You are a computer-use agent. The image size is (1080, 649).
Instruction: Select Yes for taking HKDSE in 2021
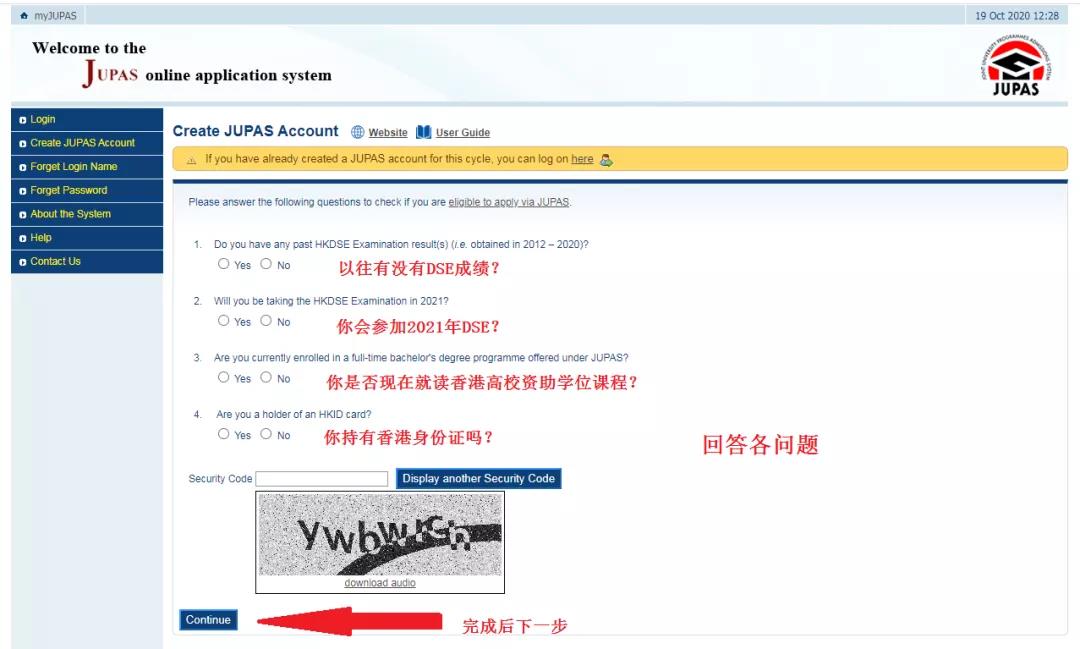[x=223, y=320]
